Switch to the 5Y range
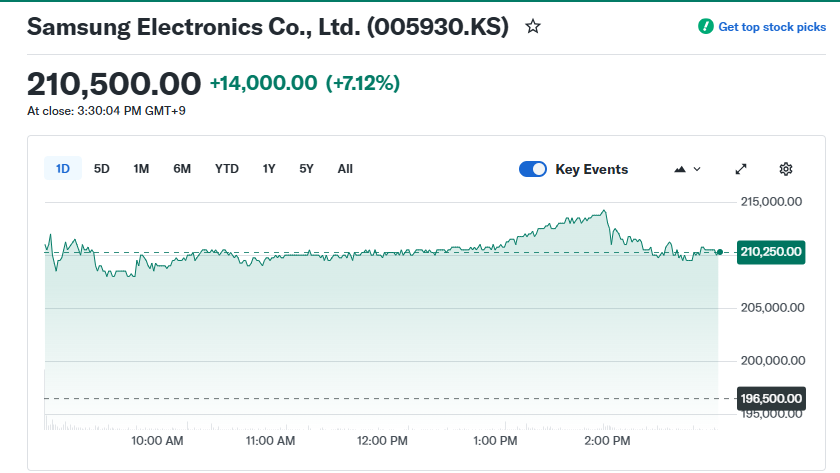This screenshot has height=473, width=840. pyautogui.click(x=306, y=169)
